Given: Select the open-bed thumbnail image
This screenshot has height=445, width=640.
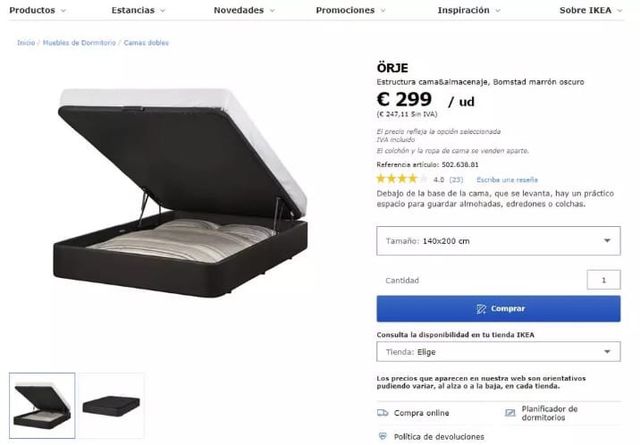Looking at the screenshot, I should click(42, 405).
